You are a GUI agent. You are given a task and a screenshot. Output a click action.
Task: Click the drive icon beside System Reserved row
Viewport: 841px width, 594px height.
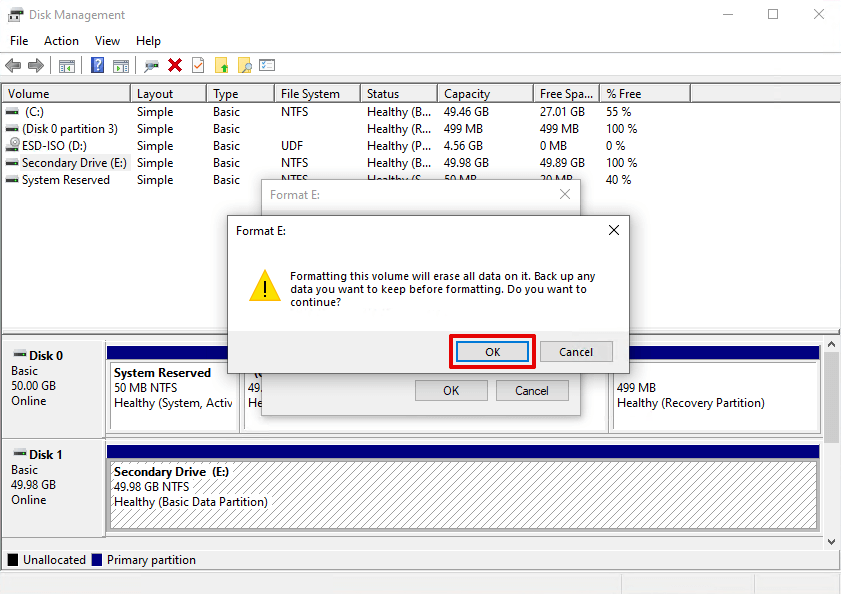coord(12,180)
